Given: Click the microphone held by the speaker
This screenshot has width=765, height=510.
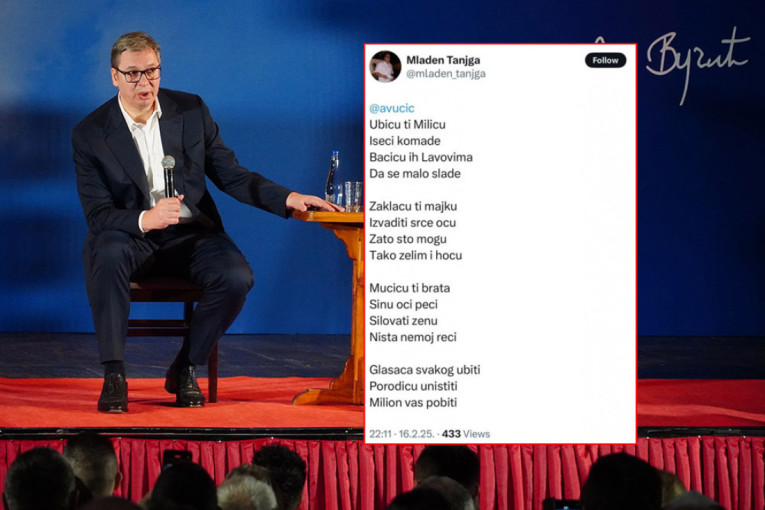Looking at the screenshot, I should [169, 176].
